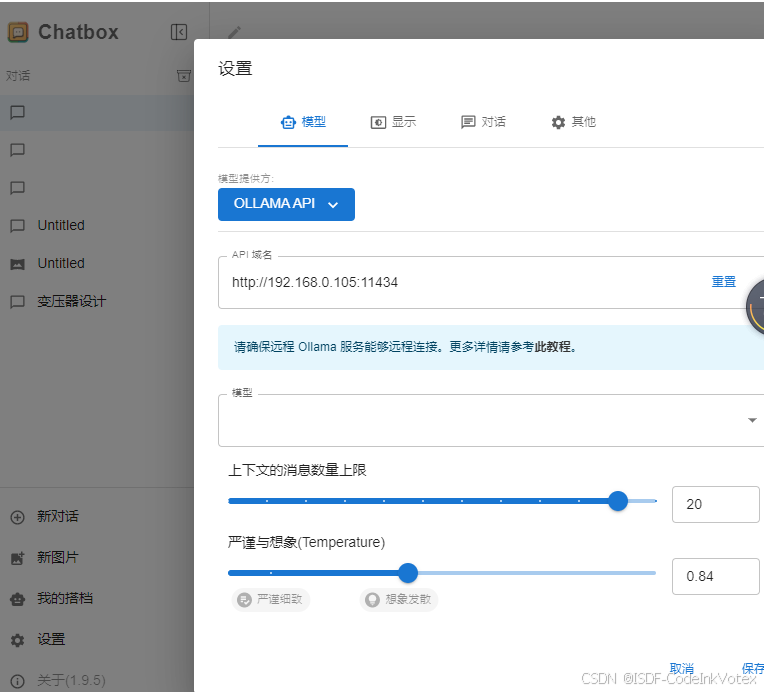Click the chevron on the OLLAMA API button
Viewport: 764px width, 692px height.
click(x=333, y=205)
